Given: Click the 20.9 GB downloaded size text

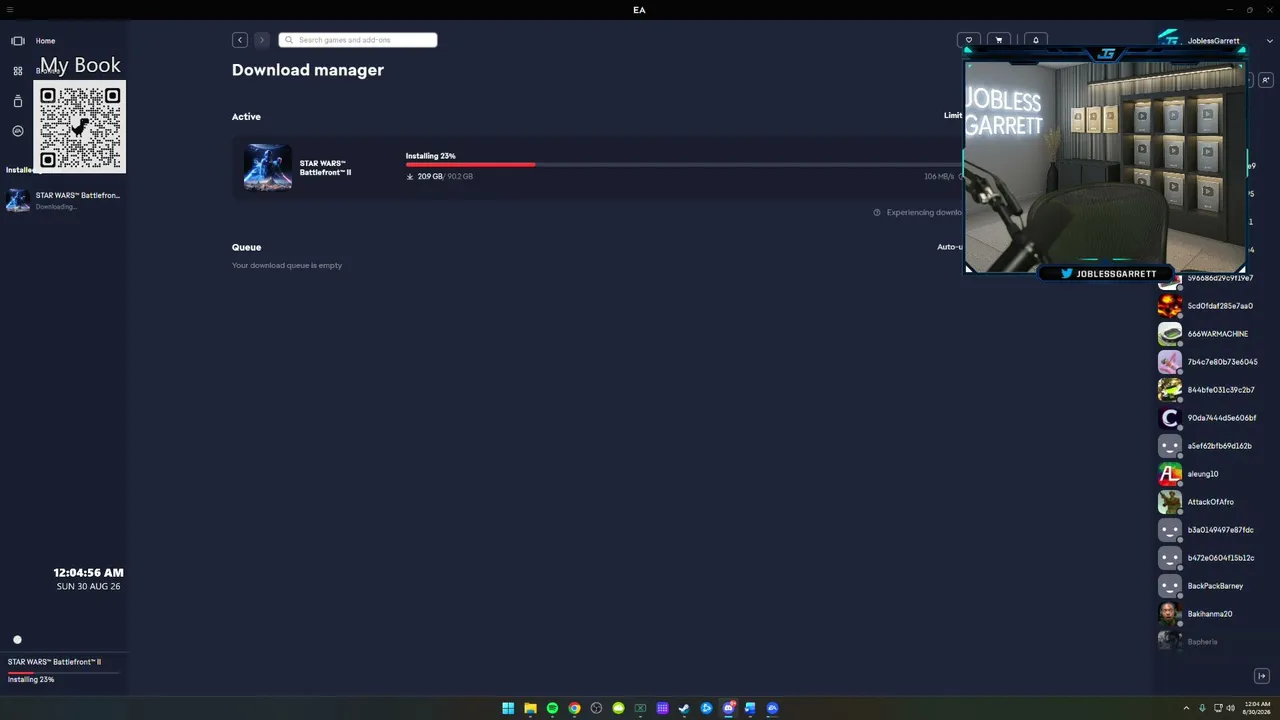Looking at the screenshot, I should click(430, 176).
